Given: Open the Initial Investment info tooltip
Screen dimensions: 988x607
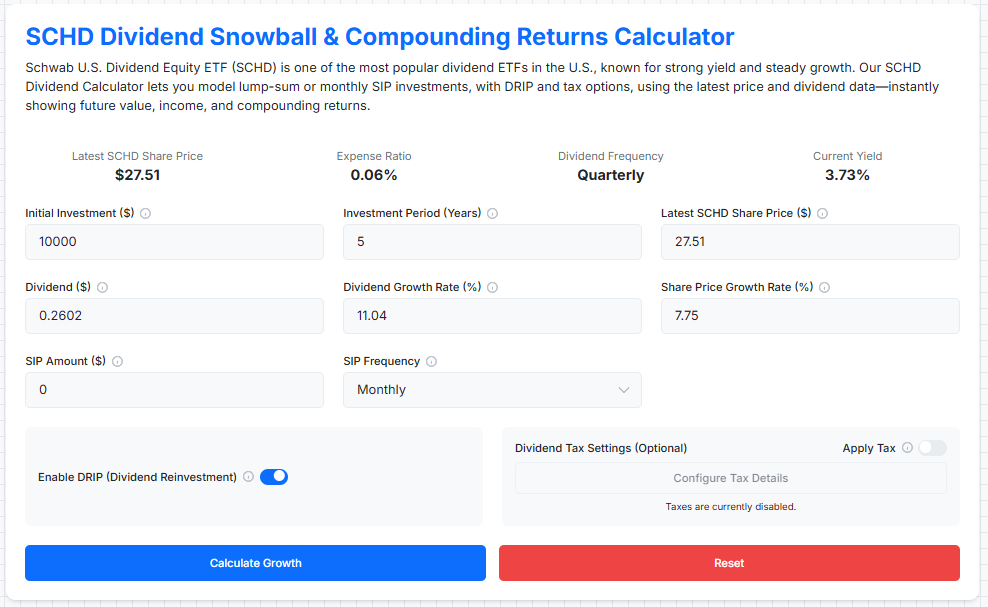Looking at the screenshot, I should (x=146, y=213).
